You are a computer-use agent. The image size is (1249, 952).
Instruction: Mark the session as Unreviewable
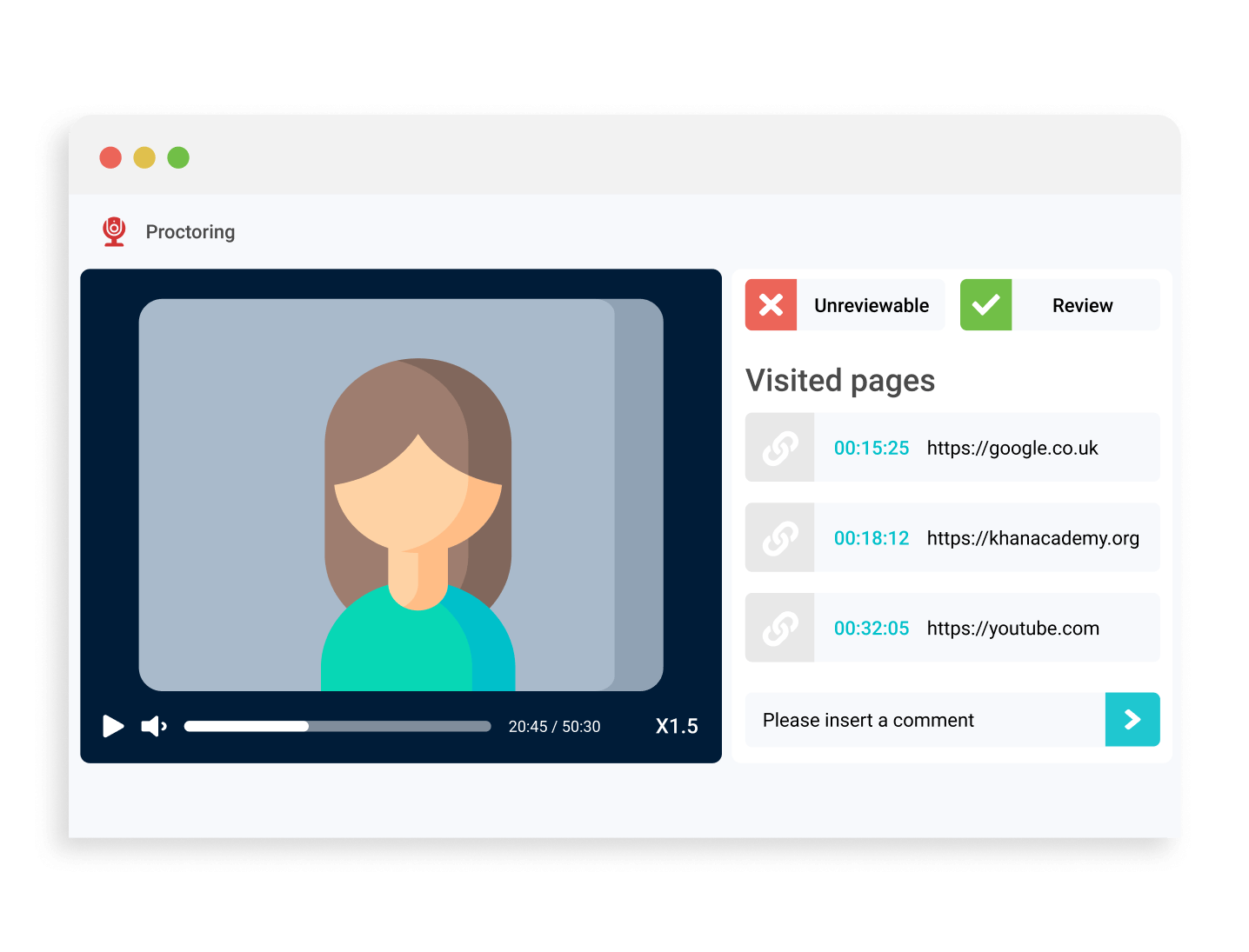coord(872,304)
